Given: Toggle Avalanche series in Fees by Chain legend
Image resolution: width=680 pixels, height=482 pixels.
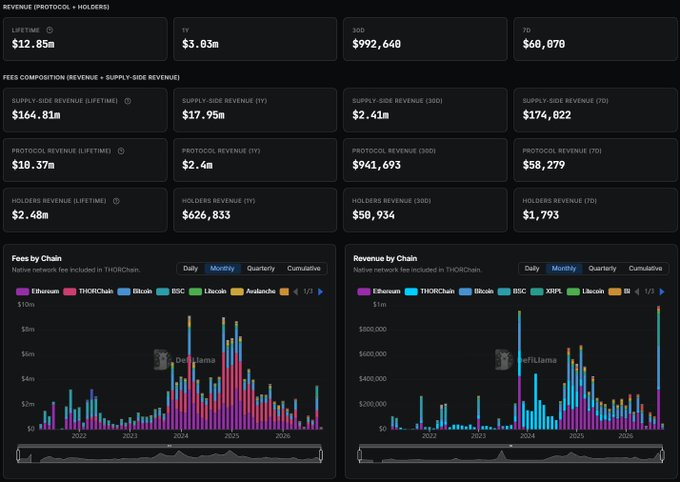Looking at the screenshot, I should click(x=253, y=291).
